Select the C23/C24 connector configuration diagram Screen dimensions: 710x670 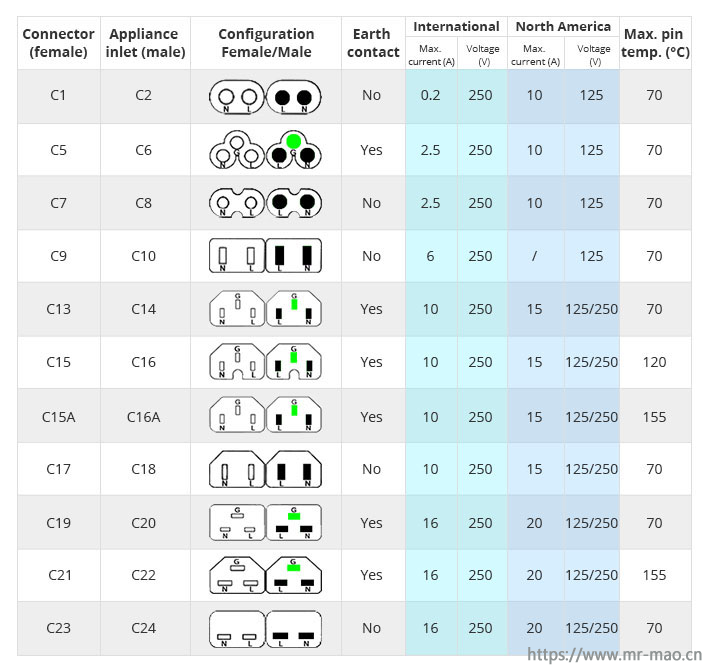coord(265,629)
